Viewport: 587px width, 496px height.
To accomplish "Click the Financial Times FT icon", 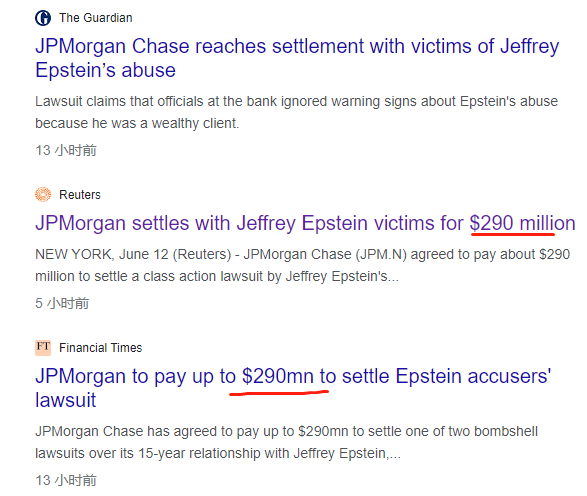I will (43, 347).
